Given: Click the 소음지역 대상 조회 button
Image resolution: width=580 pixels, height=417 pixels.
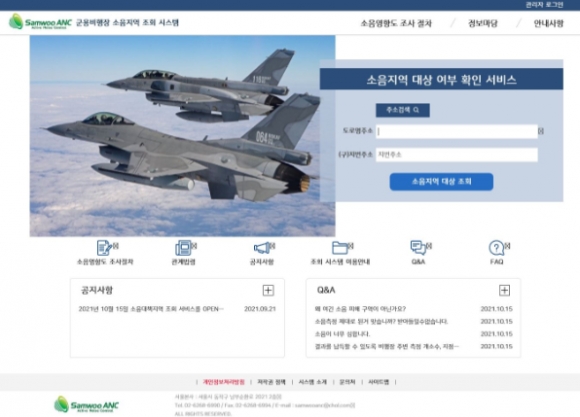Looking at the screenshot, I should pos(441,182).
